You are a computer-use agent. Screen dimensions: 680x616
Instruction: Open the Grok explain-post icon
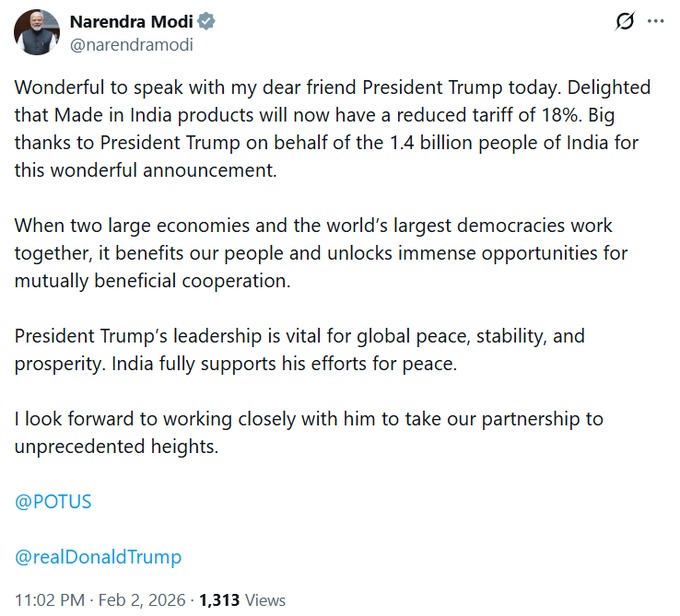(626, 22)
